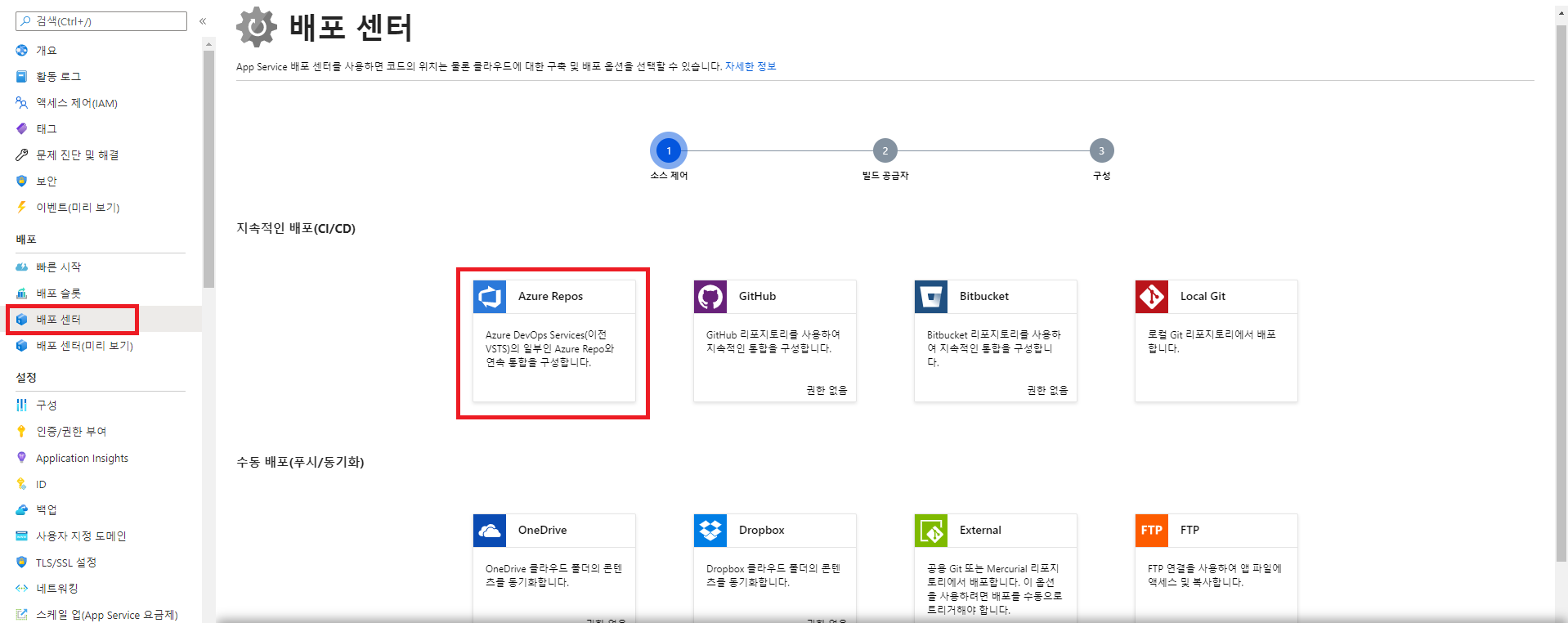Select the FTP deployment icon
The height and width of the screenshot is (623, 1568).
coord(1152,531)
